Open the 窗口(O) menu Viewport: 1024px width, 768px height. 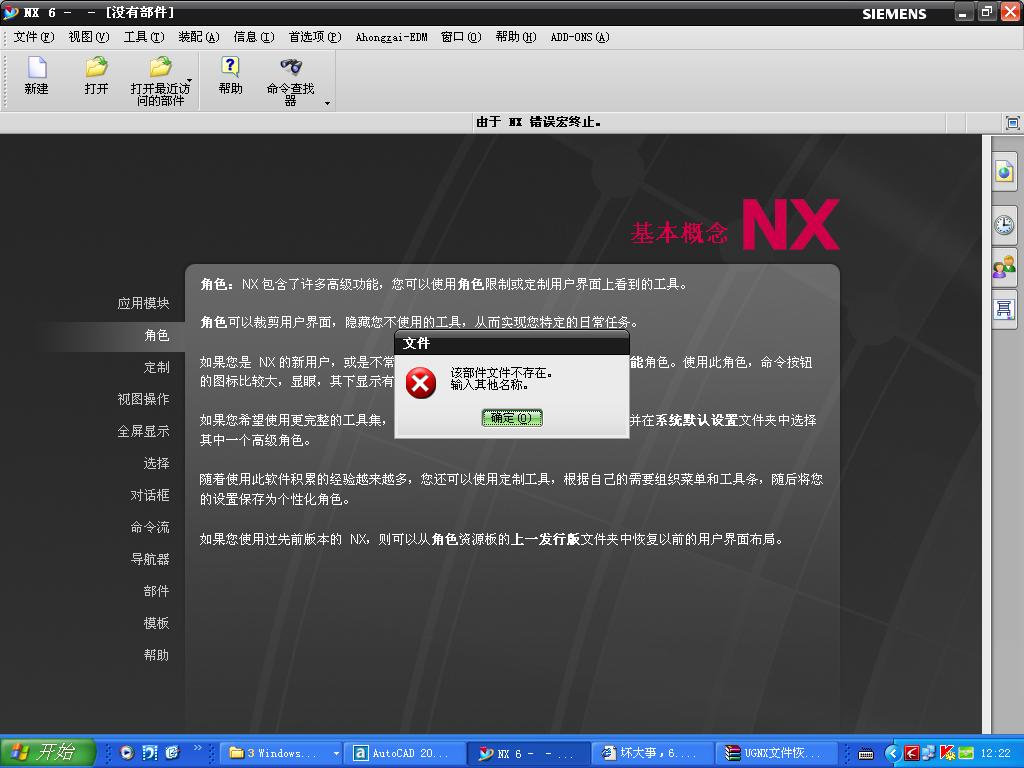click(461, 37)
